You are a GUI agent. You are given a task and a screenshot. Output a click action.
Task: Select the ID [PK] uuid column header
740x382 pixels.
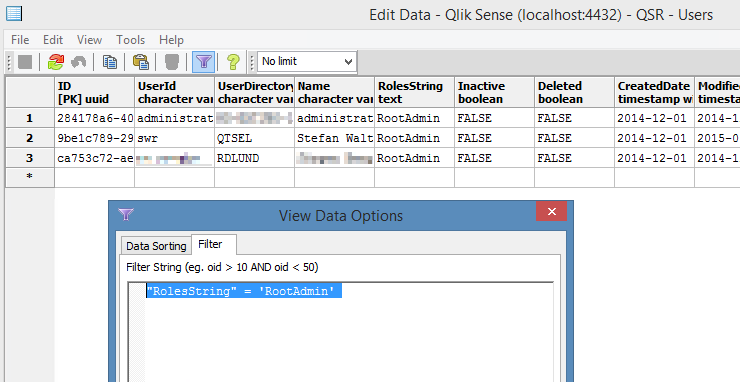[94, 92]
